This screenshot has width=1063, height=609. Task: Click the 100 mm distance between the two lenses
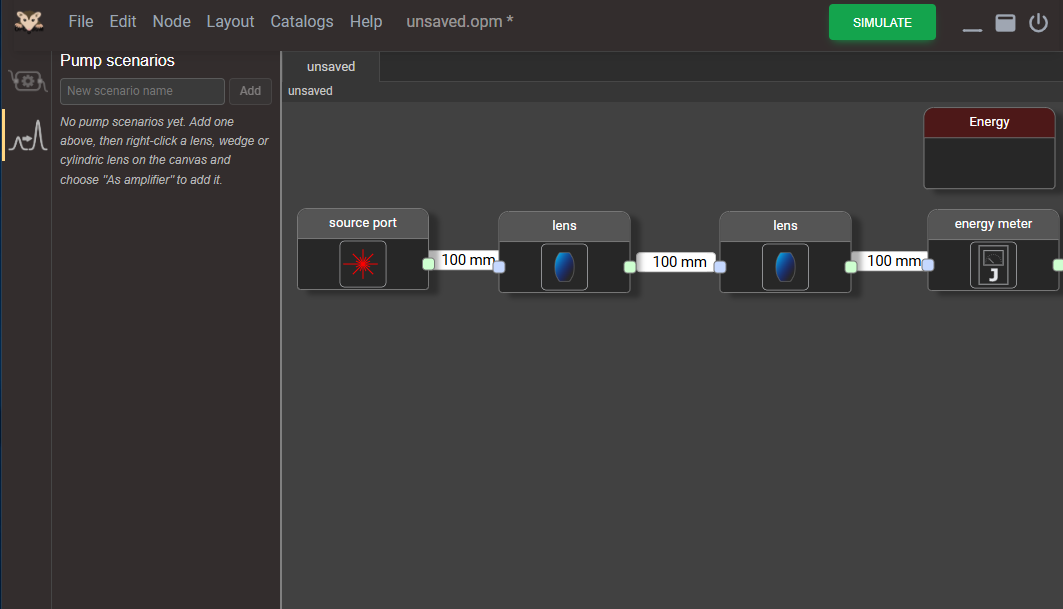tap(679, 262)
